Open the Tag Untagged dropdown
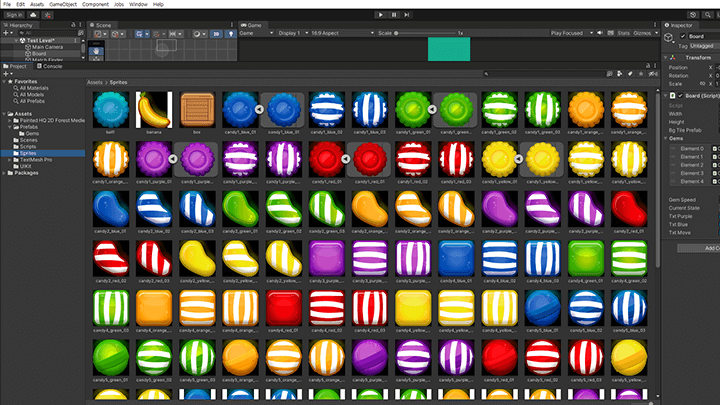The image size is (720, 405). 704,46
